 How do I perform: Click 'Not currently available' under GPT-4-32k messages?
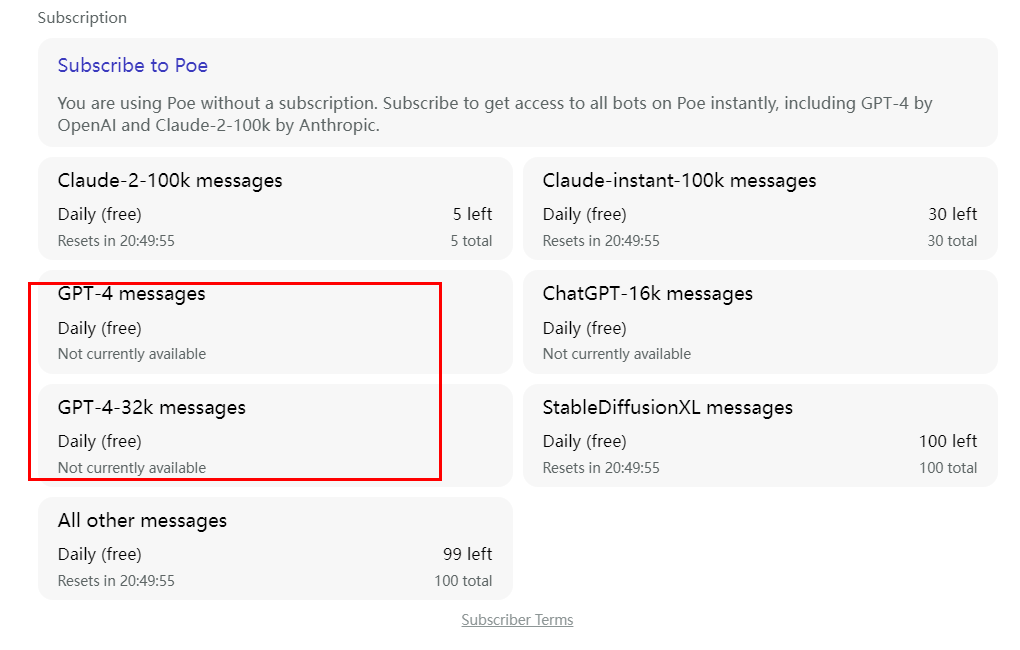tap(132, 468)
